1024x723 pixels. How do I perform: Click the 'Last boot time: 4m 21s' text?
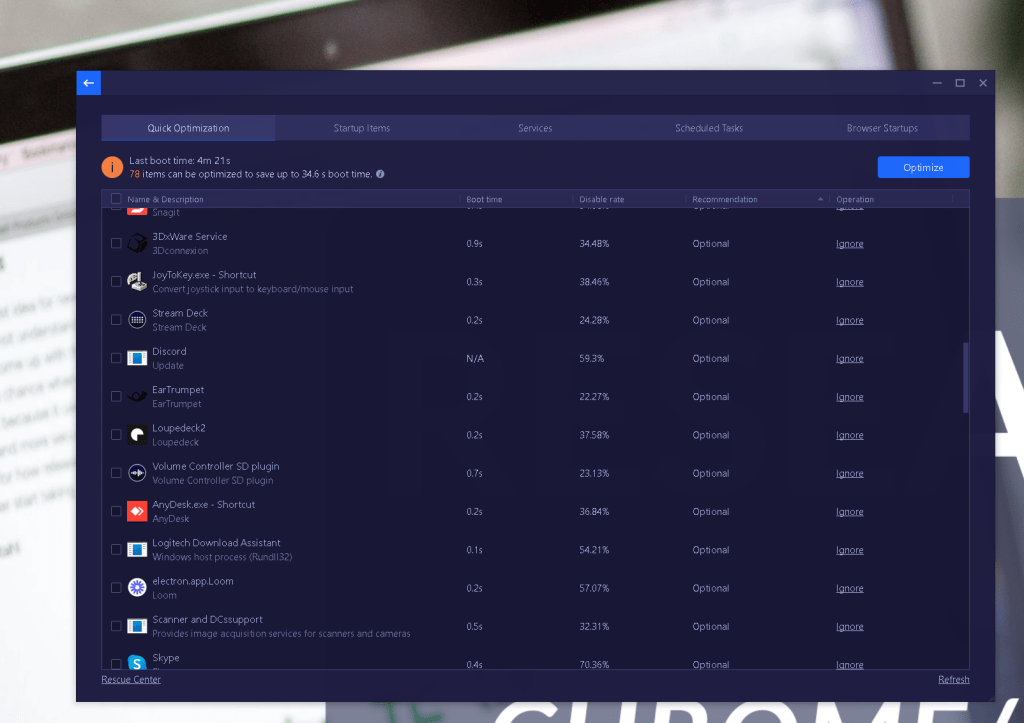click(180, 160)
